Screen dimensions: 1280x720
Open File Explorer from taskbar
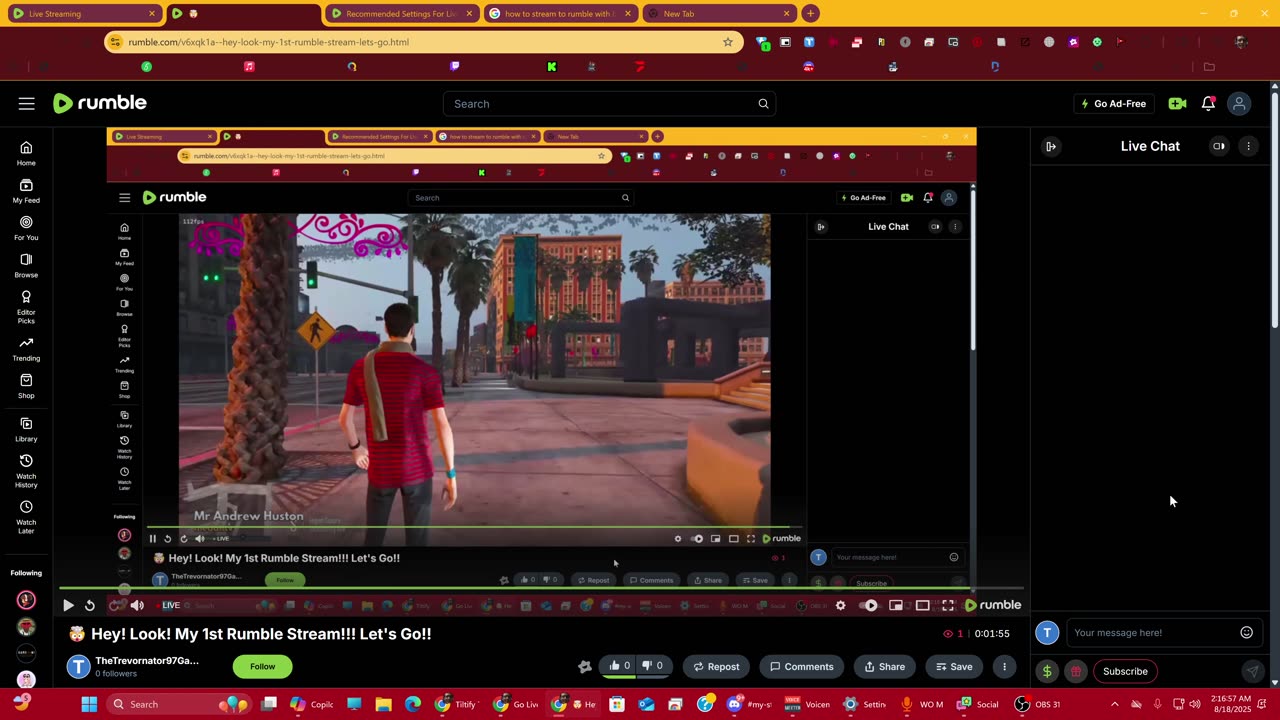coord(383,704)
